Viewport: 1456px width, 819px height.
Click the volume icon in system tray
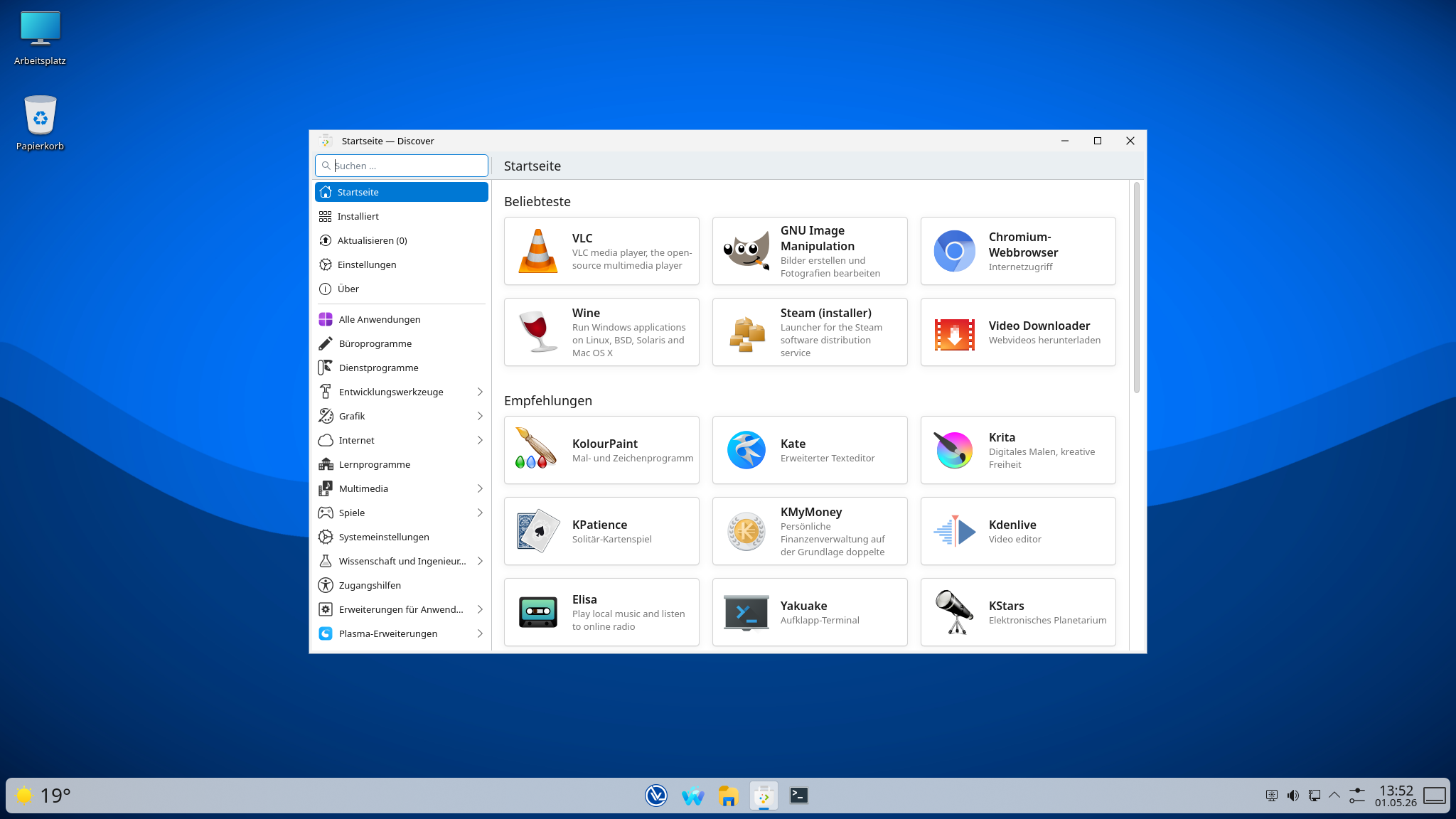[x=1293, y=796]
